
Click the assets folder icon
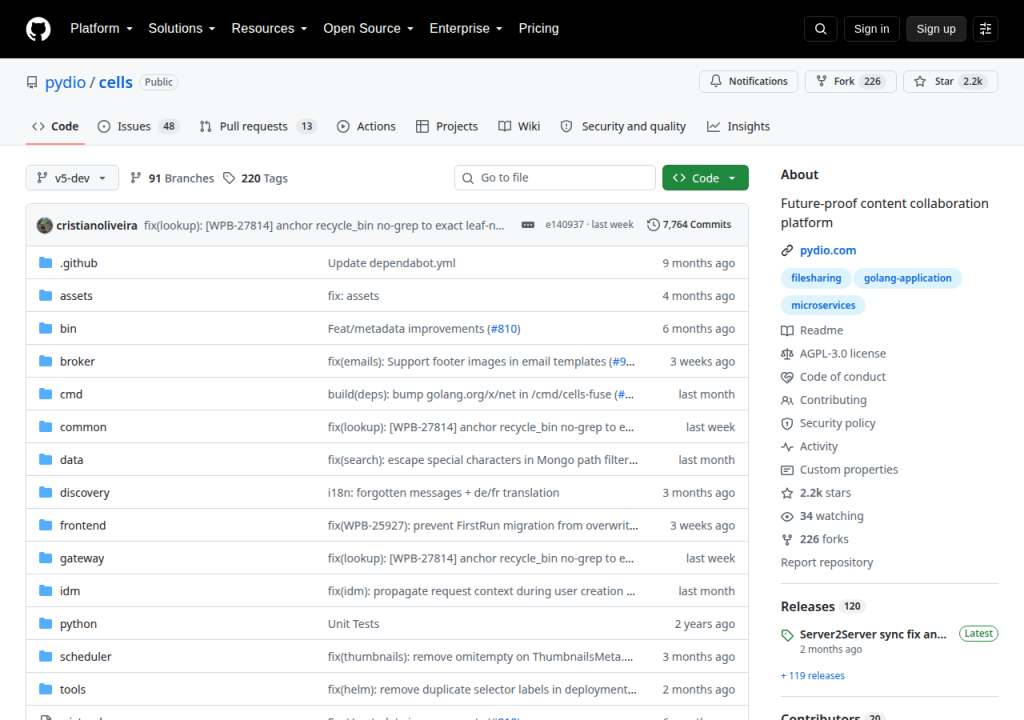click(x=45, y=295)
